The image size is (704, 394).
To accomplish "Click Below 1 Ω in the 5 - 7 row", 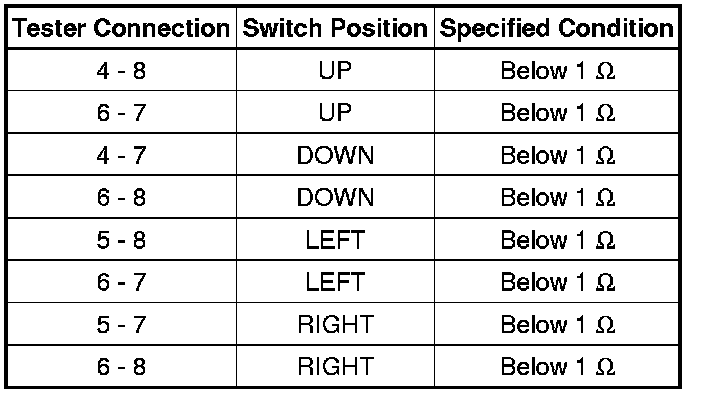I will coord(557,324).
